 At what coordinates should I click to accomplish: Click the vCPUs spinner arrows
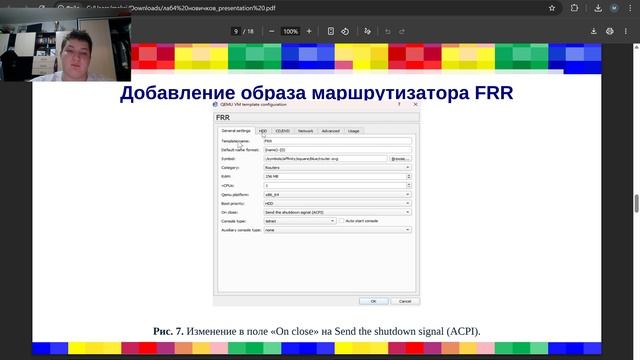click(x=409, y=185)
